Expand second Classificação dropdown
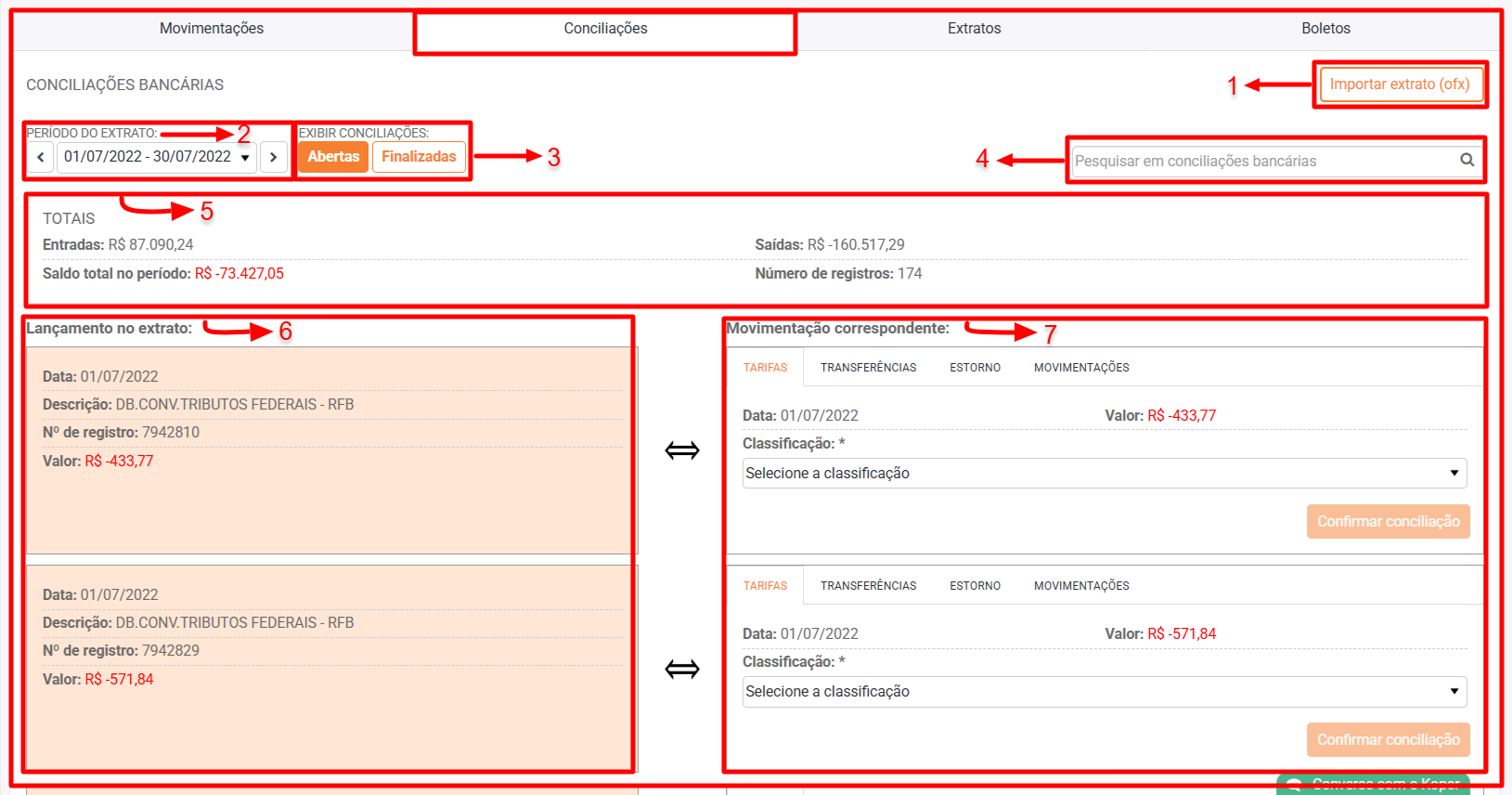Screen dimensions: 1512x795 click(x=1104, y=691)
